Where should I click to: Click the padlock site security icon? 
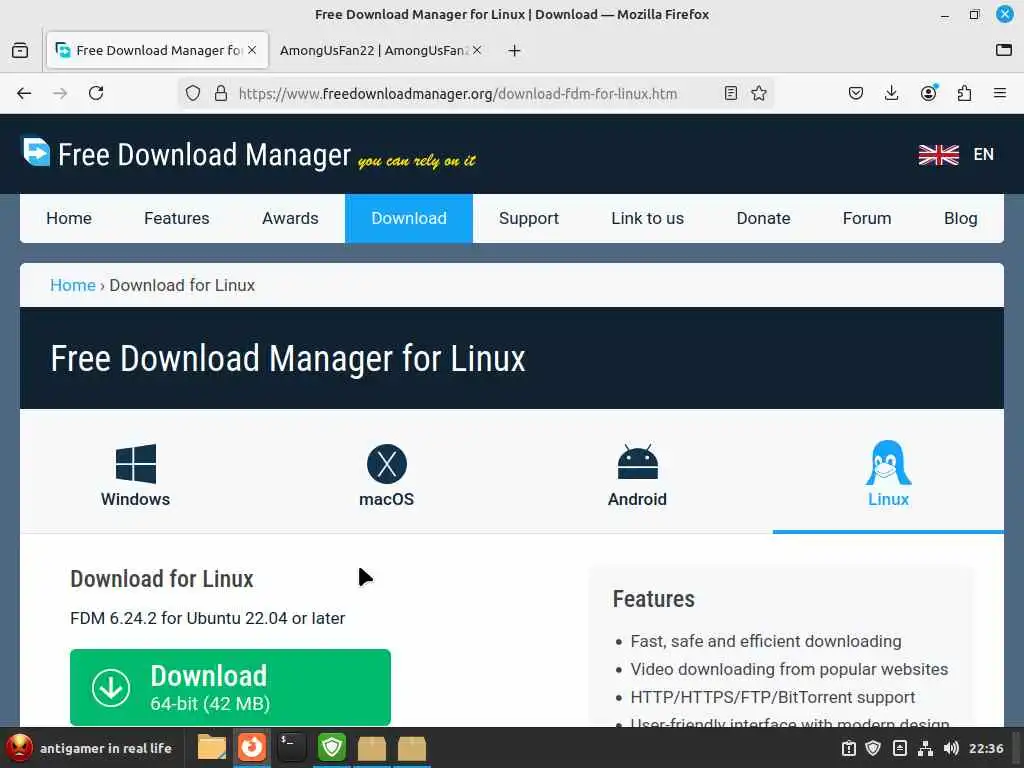point(221,93)
